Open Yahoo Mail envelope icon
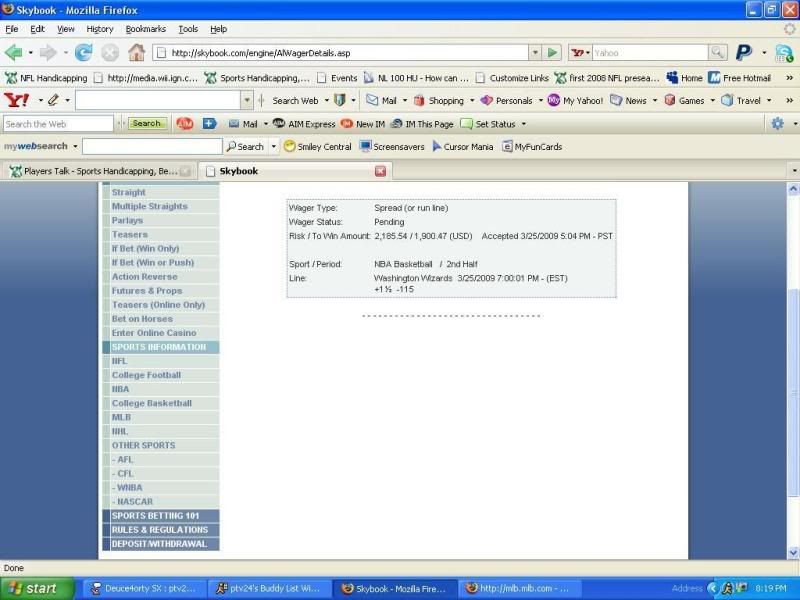This screenshot has width=800, height=600. [x=372, y=100]
